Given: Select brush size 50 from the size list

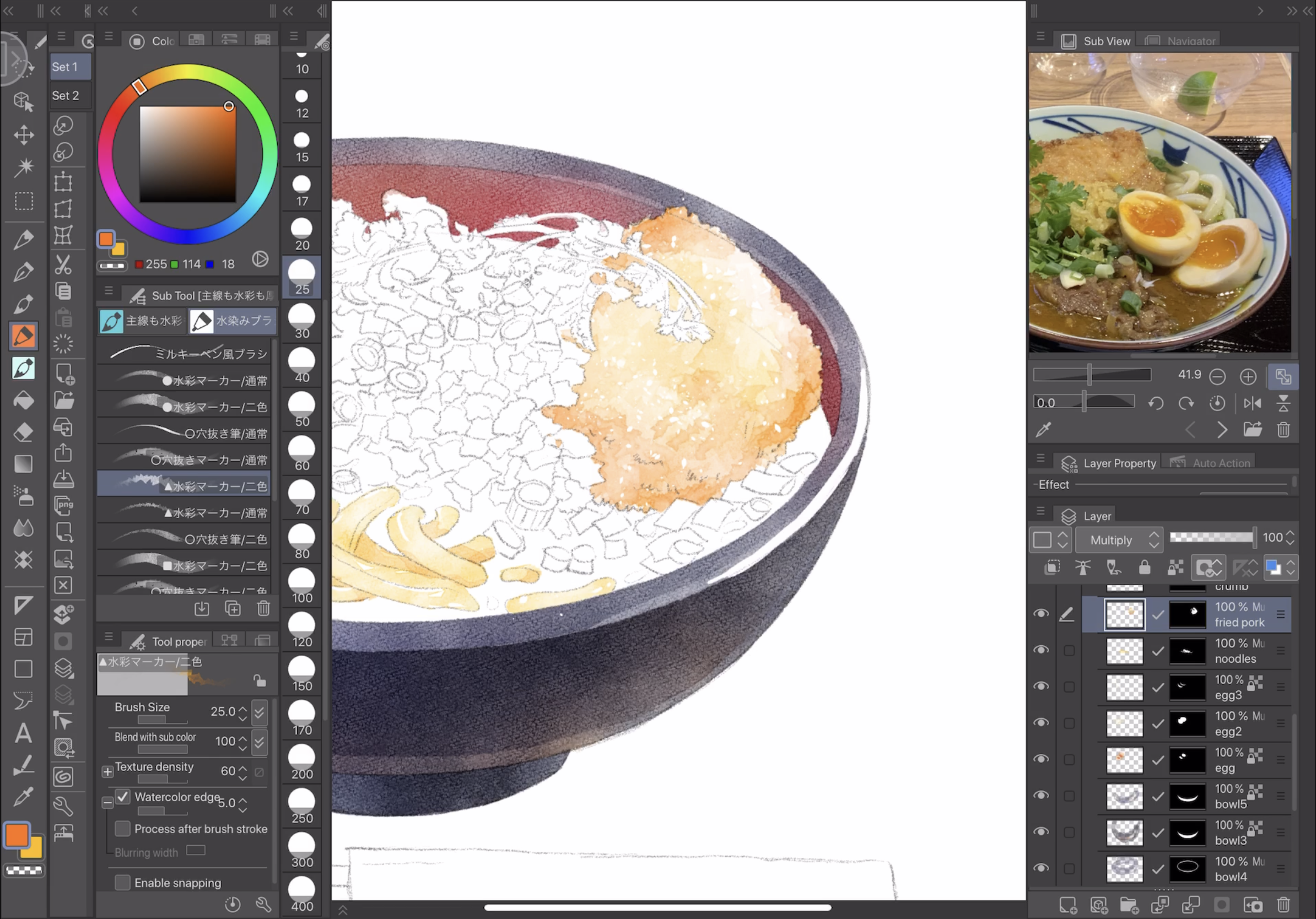Looking at the screenshot, I should tap(301, 406).
